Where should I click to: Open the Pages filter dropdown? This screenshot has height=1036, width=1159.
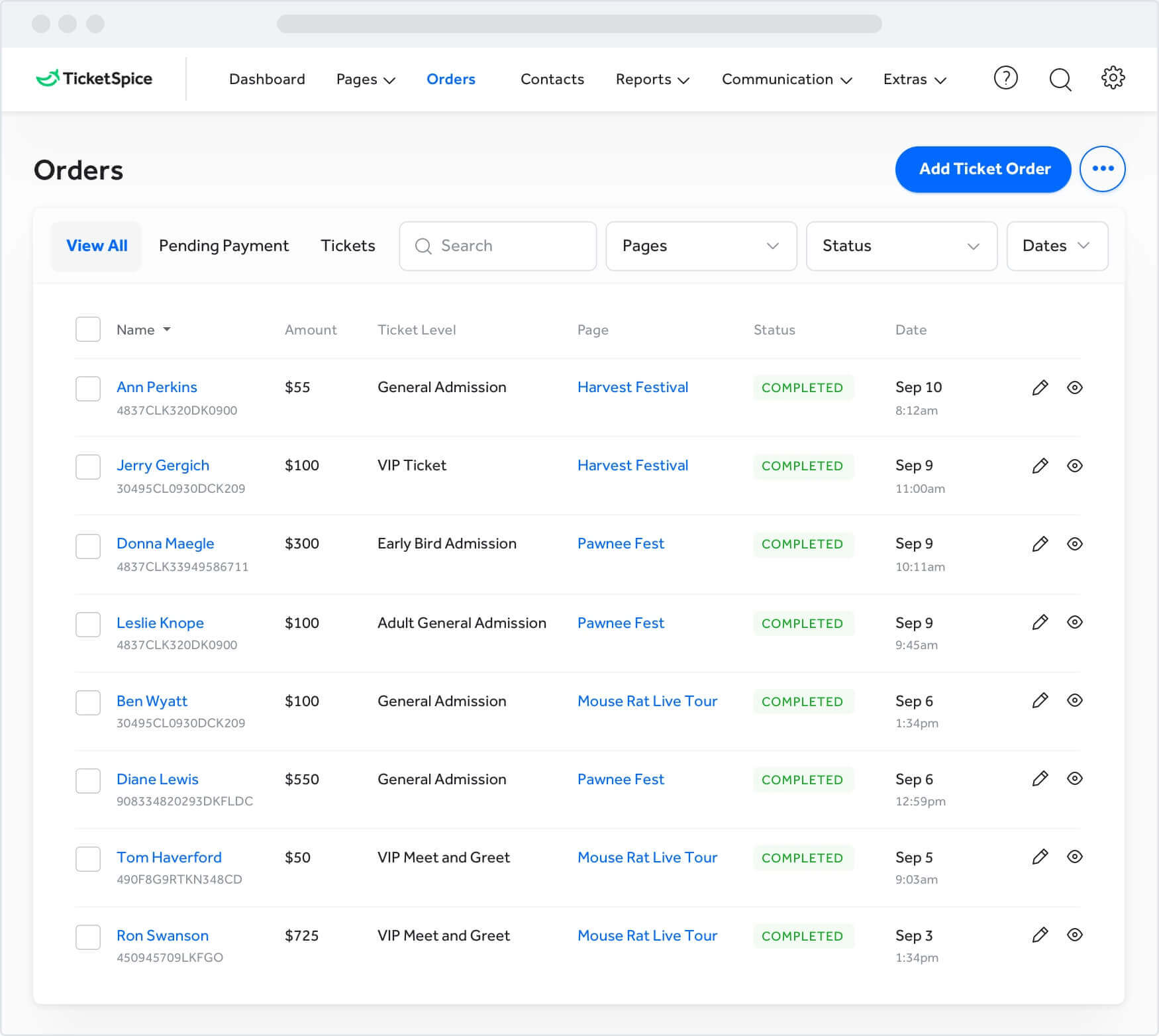(x=701, y=246)
